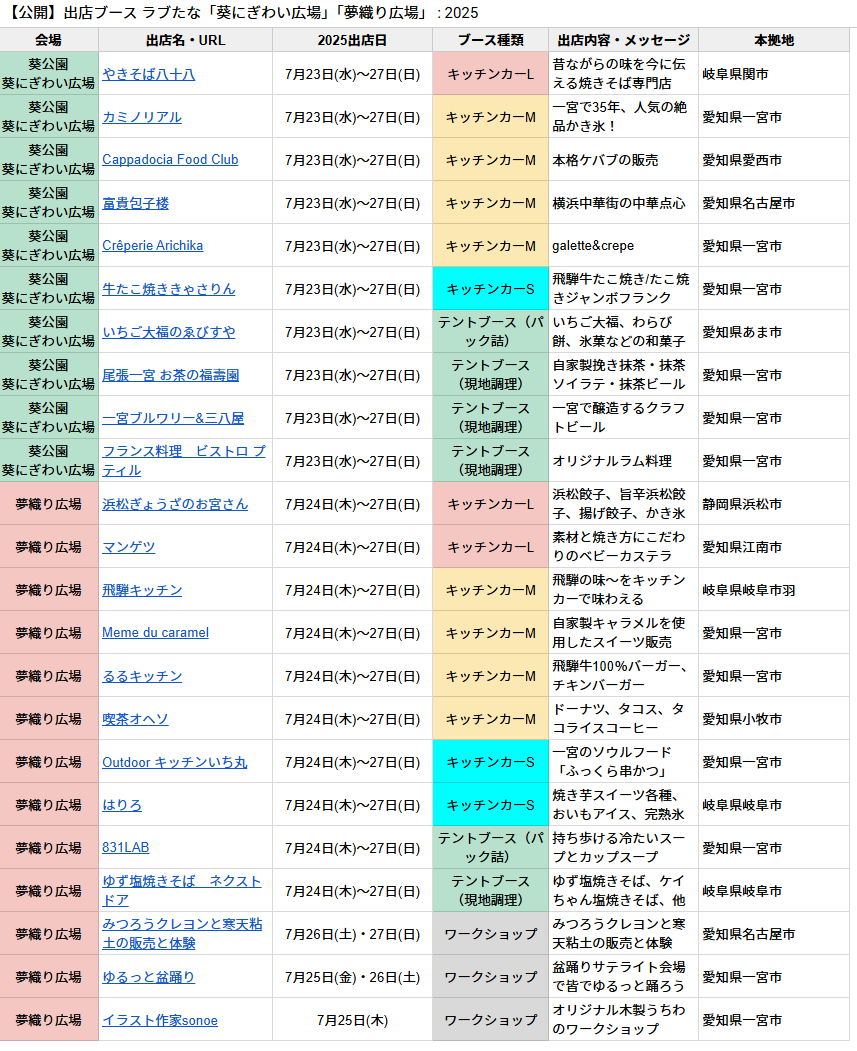Viewport: 857px width, 1051px height.
Task: Select 葵公園 葵にぎわい広場 cell in カミノリアル row
Action: [x=49, y=117]
